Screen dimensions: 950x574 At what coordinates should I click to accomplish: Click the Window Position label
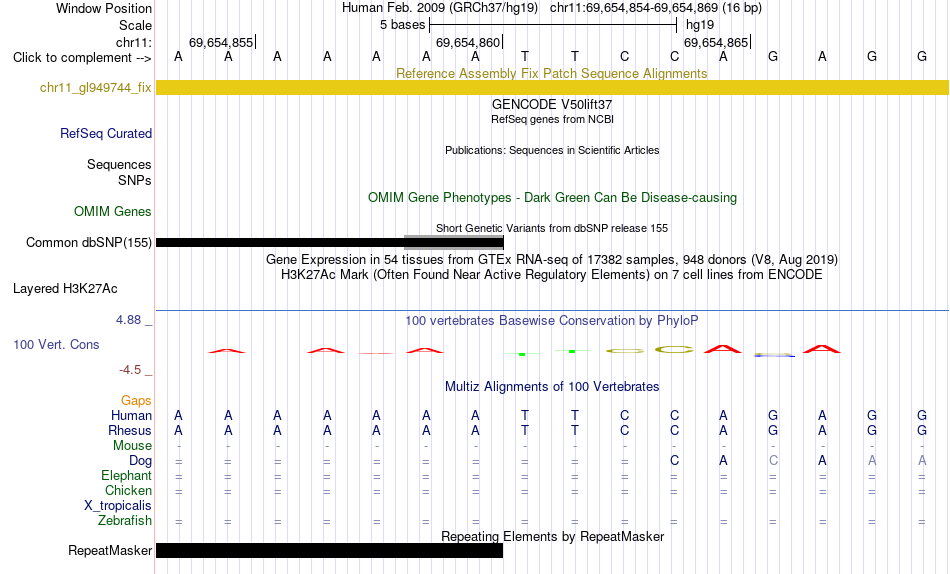(x=104, y=8)
